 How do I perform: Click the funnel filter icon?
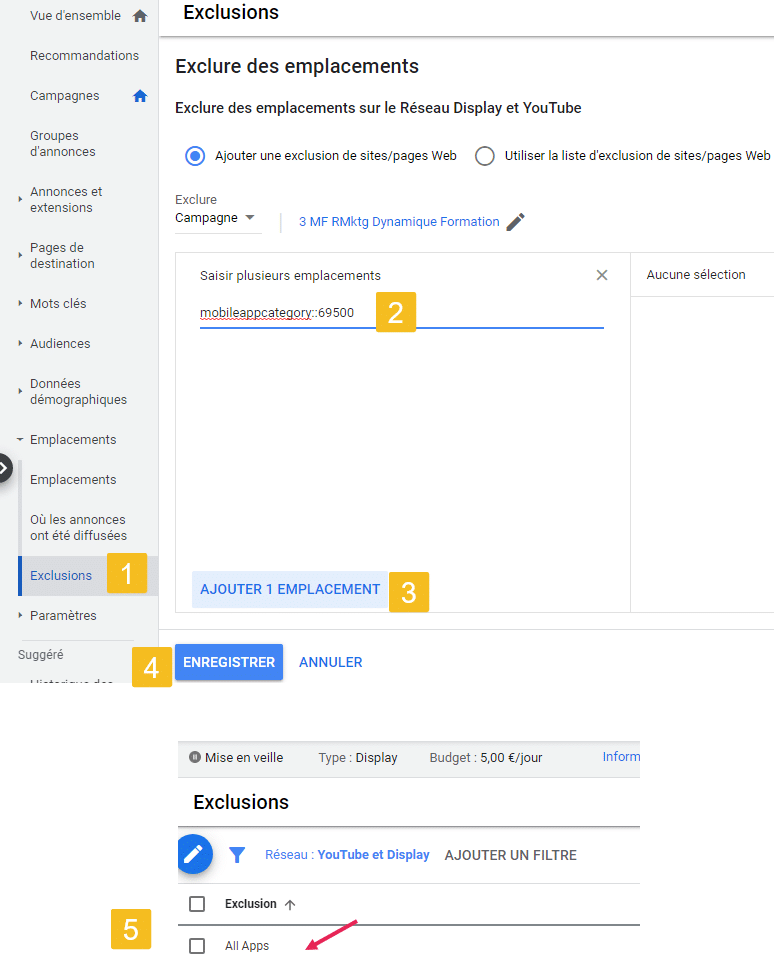(x=237, y=855)
